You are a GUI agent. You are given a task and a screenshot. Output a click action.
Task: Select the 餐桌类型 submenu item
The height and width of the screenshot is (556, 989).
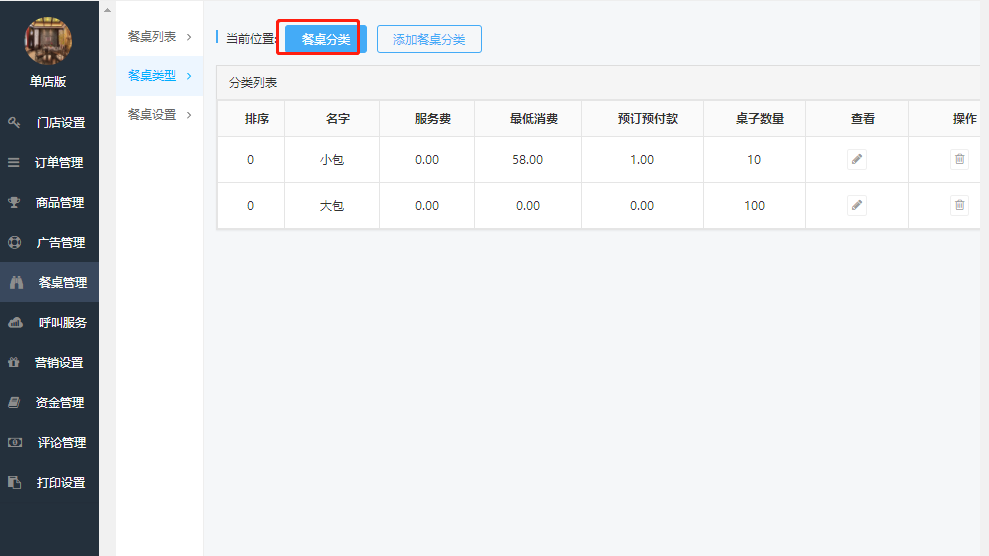[x=160, y=76]
